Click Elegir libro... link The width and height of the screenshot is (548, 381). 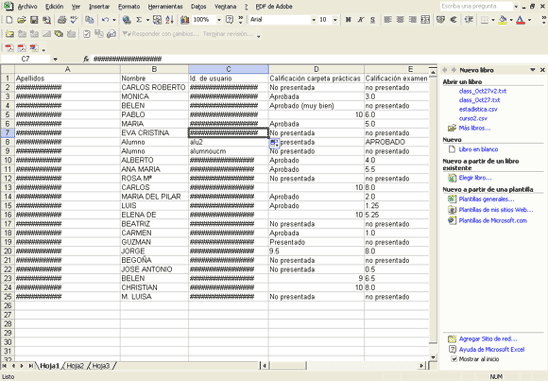[475, 178]
